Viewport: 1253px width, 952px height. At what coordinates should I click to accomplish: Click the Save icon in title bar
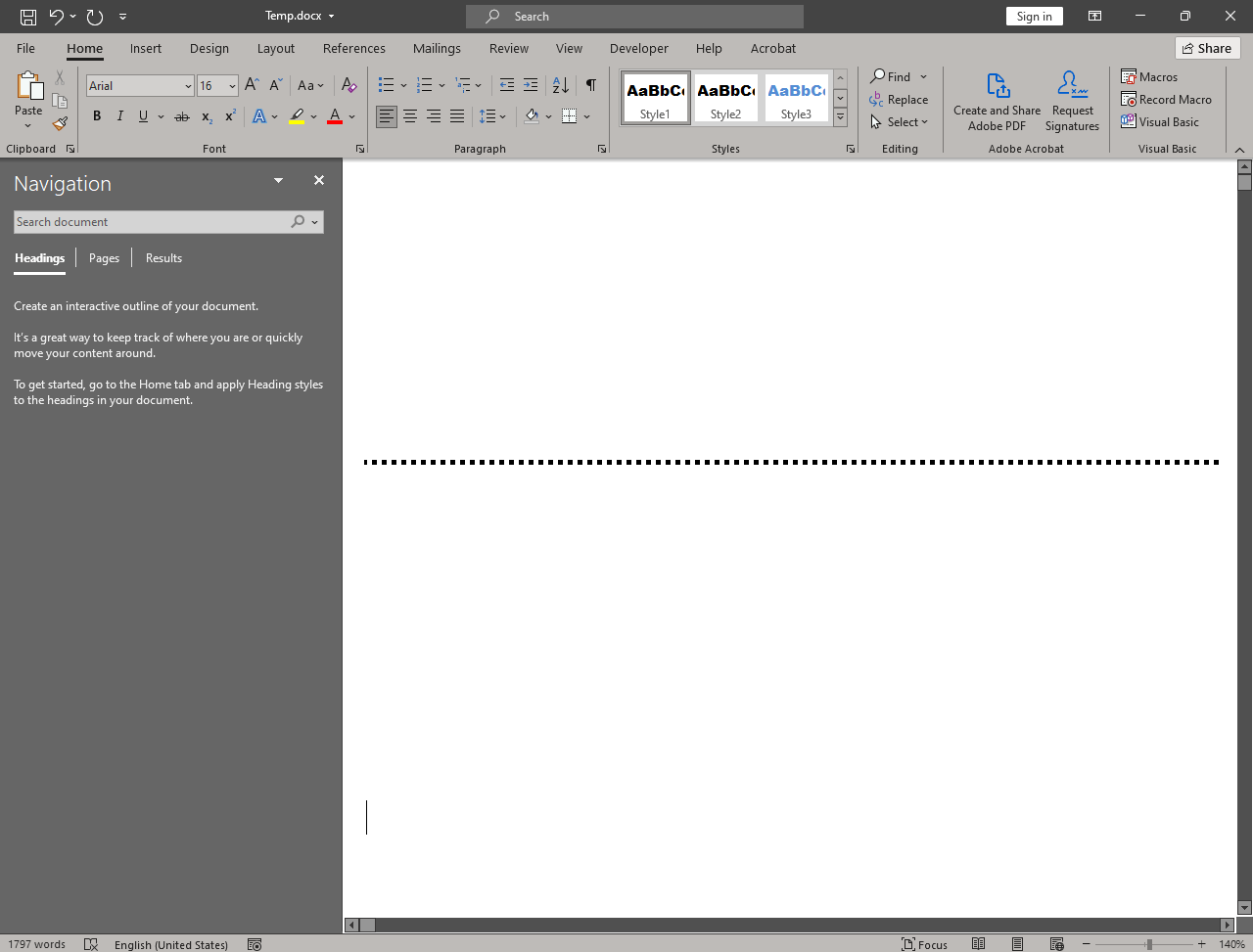[28, 17]
